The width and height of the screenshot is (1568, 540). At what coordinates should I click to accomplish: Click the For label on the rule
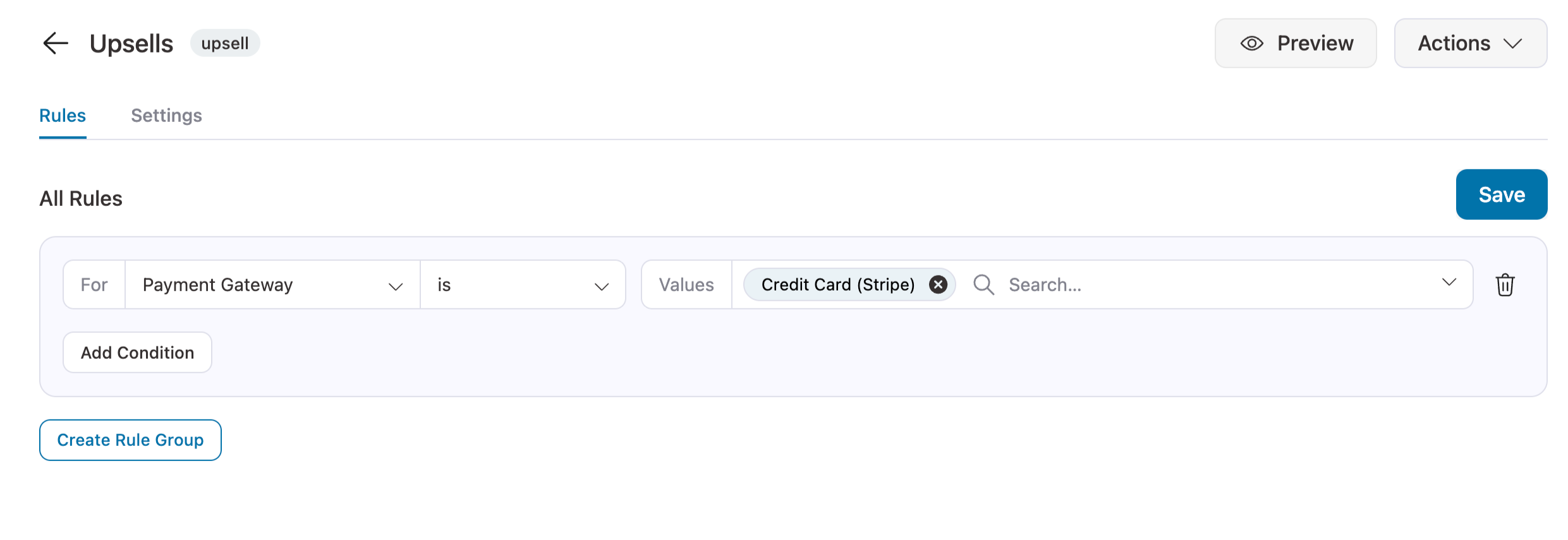click(94, 285)
